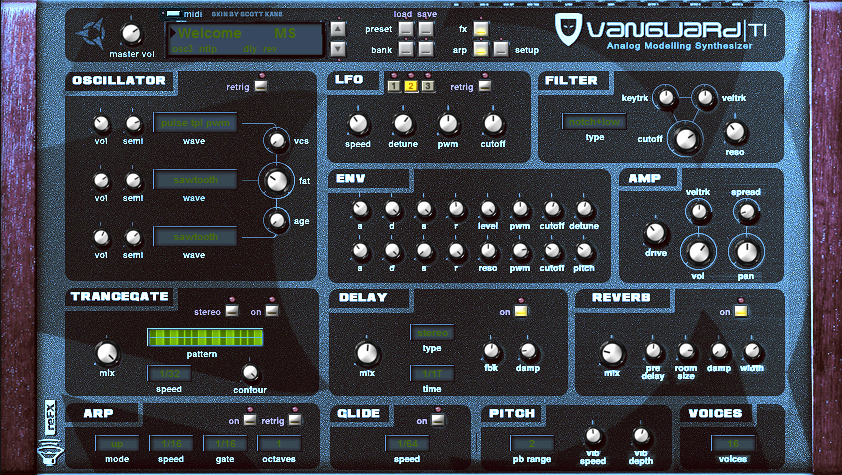Viewport: 842px width, 475px height.
Task: Click the filter cutoff knob
Action: pyautogui.click(x=686, y=140)
